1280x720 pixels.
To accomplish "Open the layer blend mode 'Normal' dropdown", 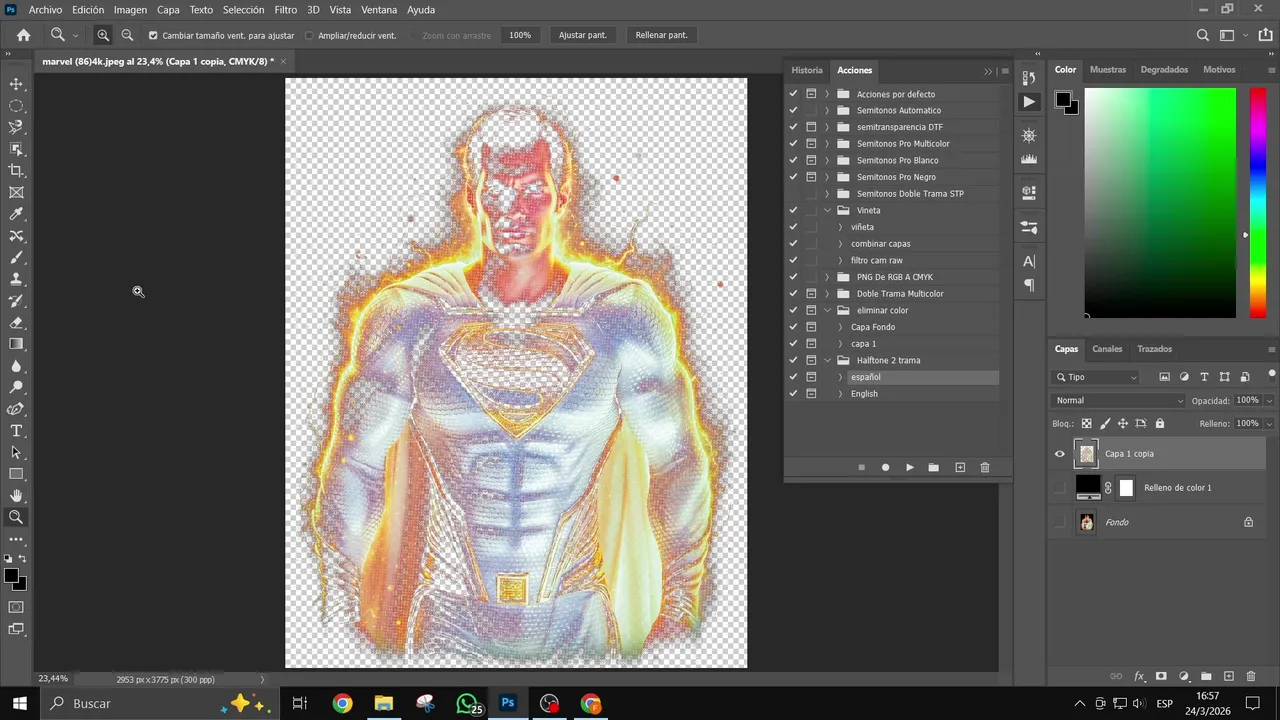I will coord(1119,400).
